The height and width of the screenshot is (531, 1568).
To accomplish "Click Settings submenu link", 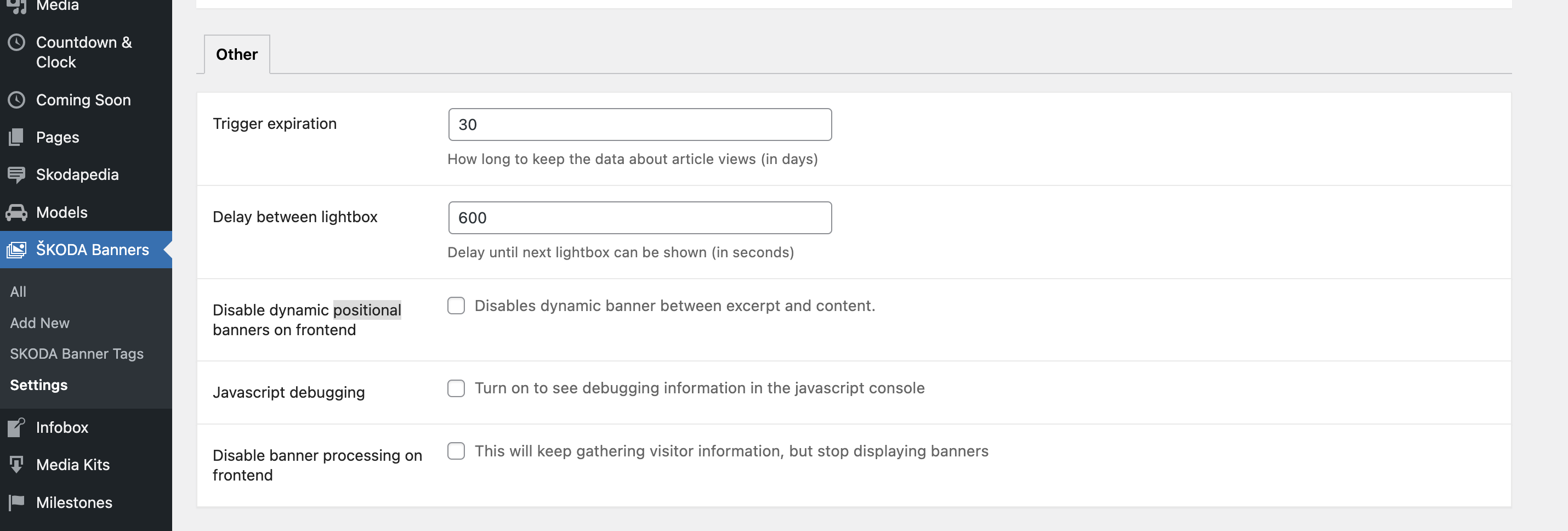I will click(38, 385).
